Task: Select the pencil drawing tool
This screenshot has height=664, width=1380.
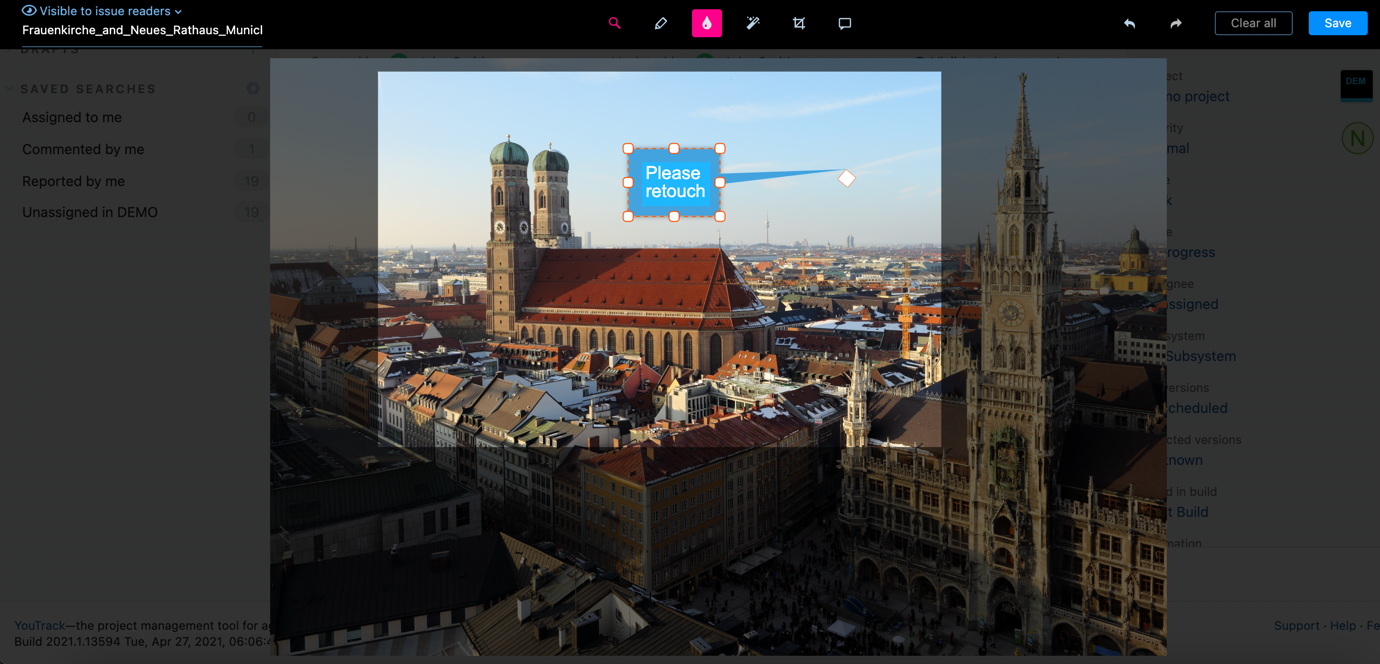Action: click(x=660, y=22)
